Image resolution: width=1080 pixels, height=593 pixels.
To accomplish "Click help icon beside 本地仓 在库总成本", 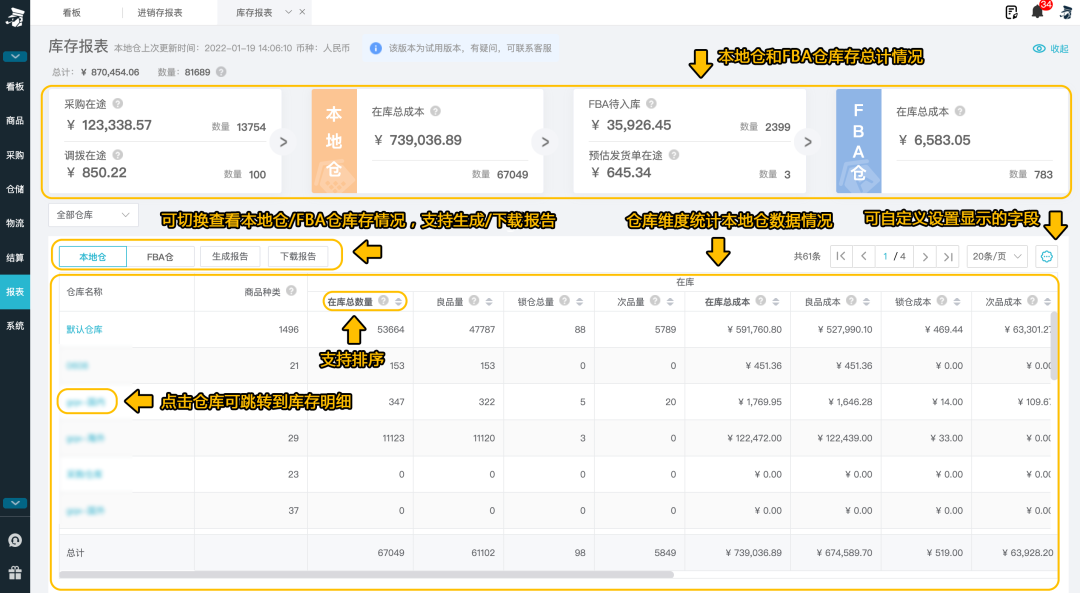I will tap(435, 111).
